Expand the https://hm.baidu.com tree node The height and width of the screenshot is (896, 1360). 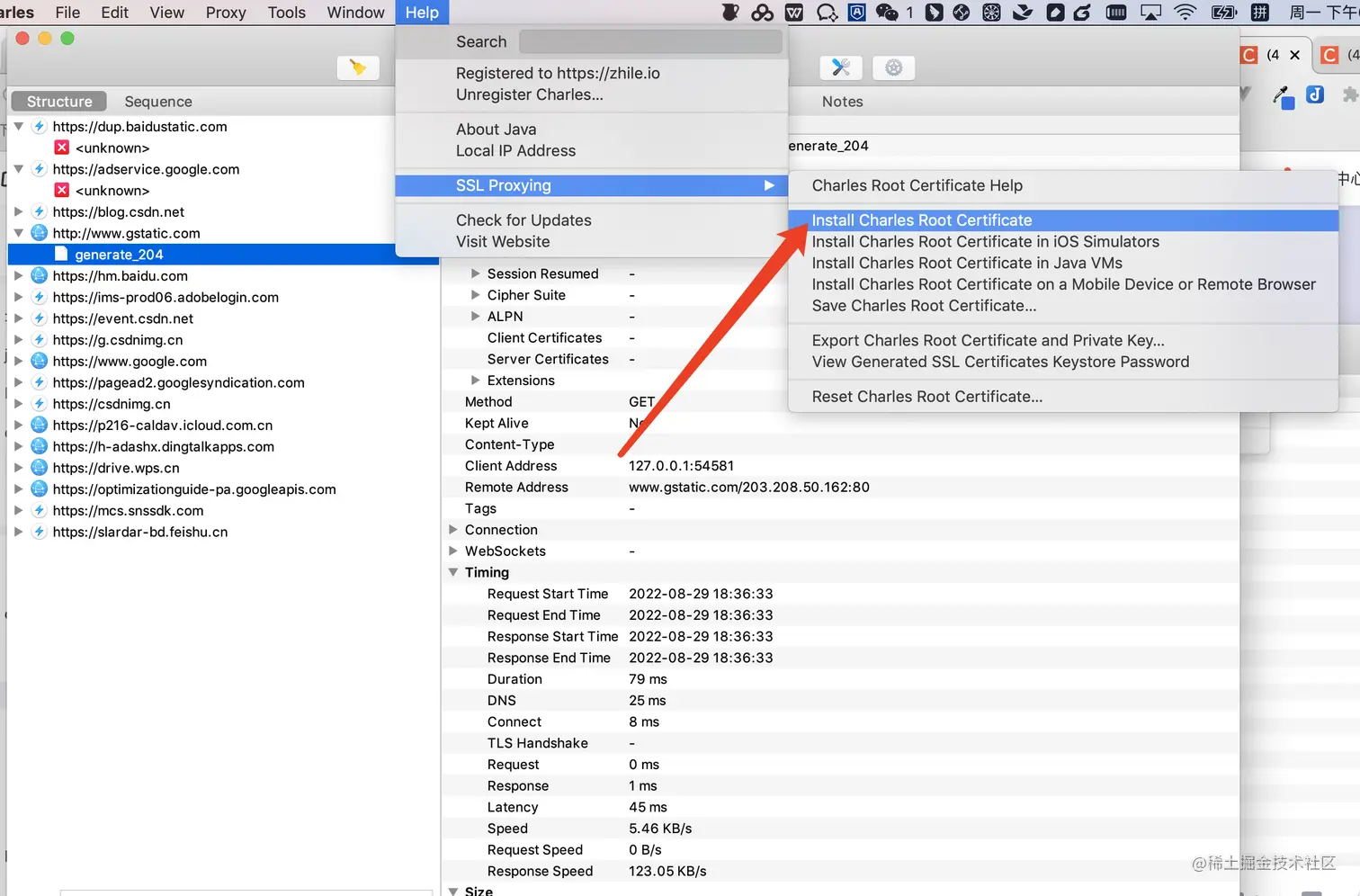point(18,275)
